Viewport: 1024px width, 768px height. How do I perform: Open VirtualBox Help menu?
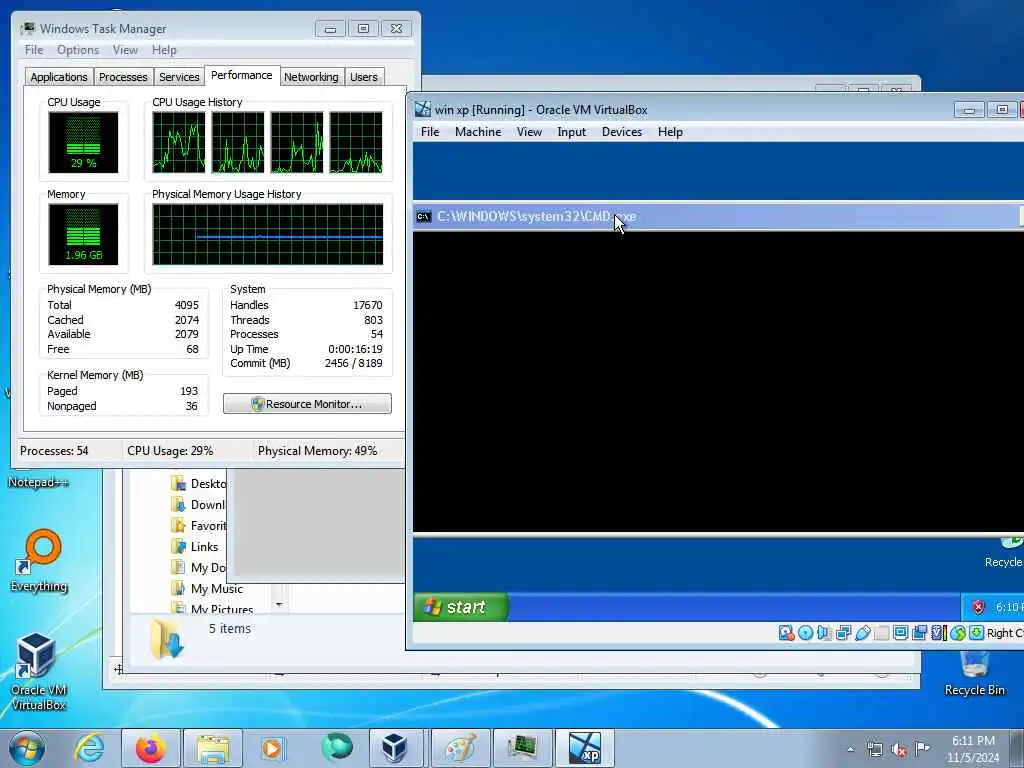(670, 132)
